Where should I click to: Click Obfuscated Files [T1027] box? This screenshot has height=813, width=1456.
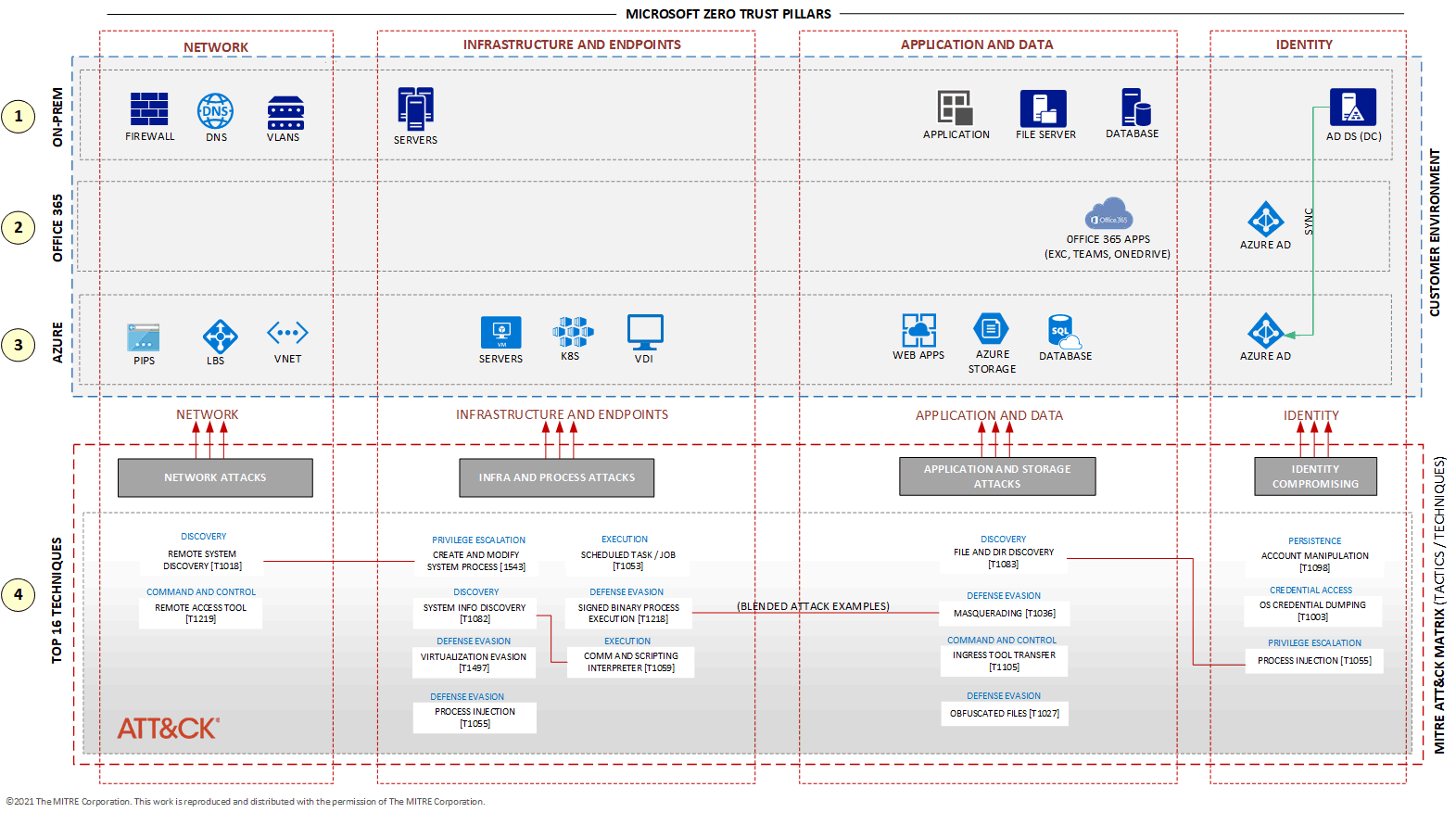pyautogui.click(x=1005, y=714)
